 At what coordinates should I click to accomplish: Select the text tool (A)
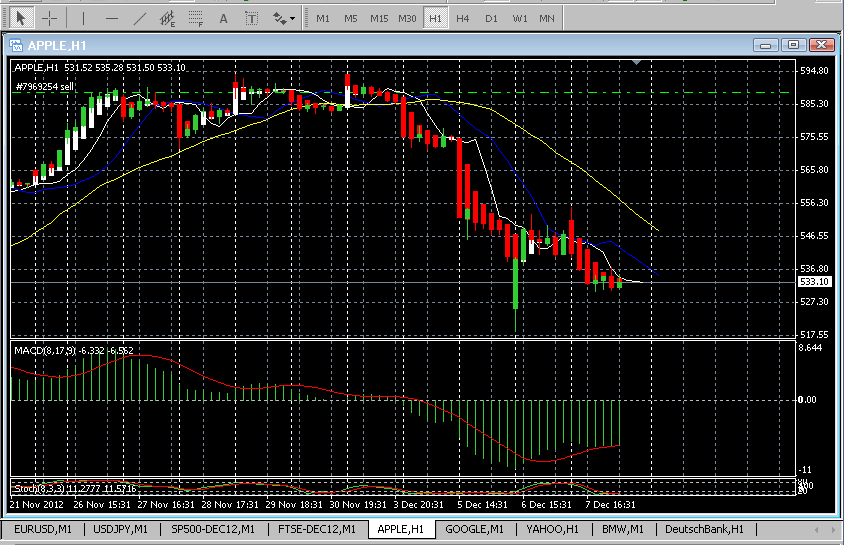(x=223, y=18)
